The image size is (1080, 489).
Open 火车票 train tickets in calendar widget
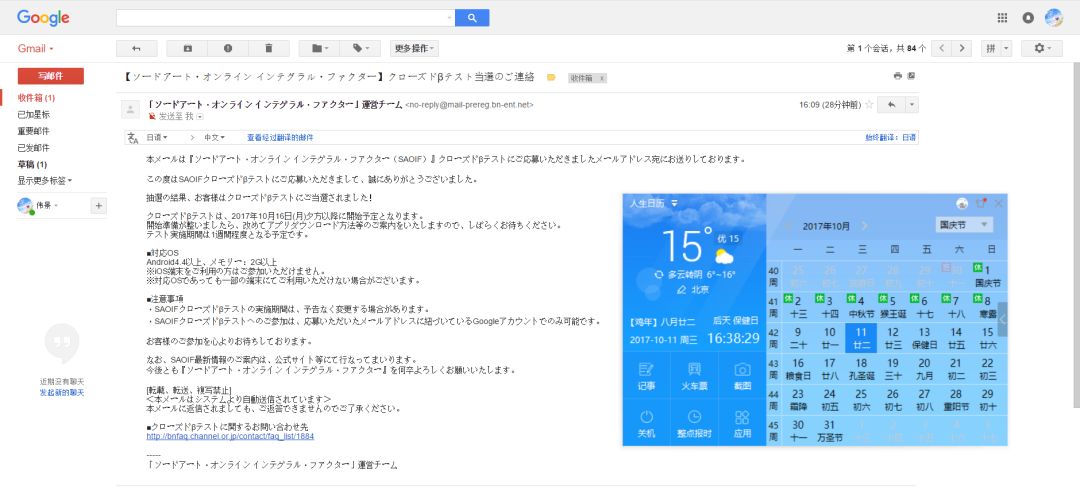[x=694, y=376]
